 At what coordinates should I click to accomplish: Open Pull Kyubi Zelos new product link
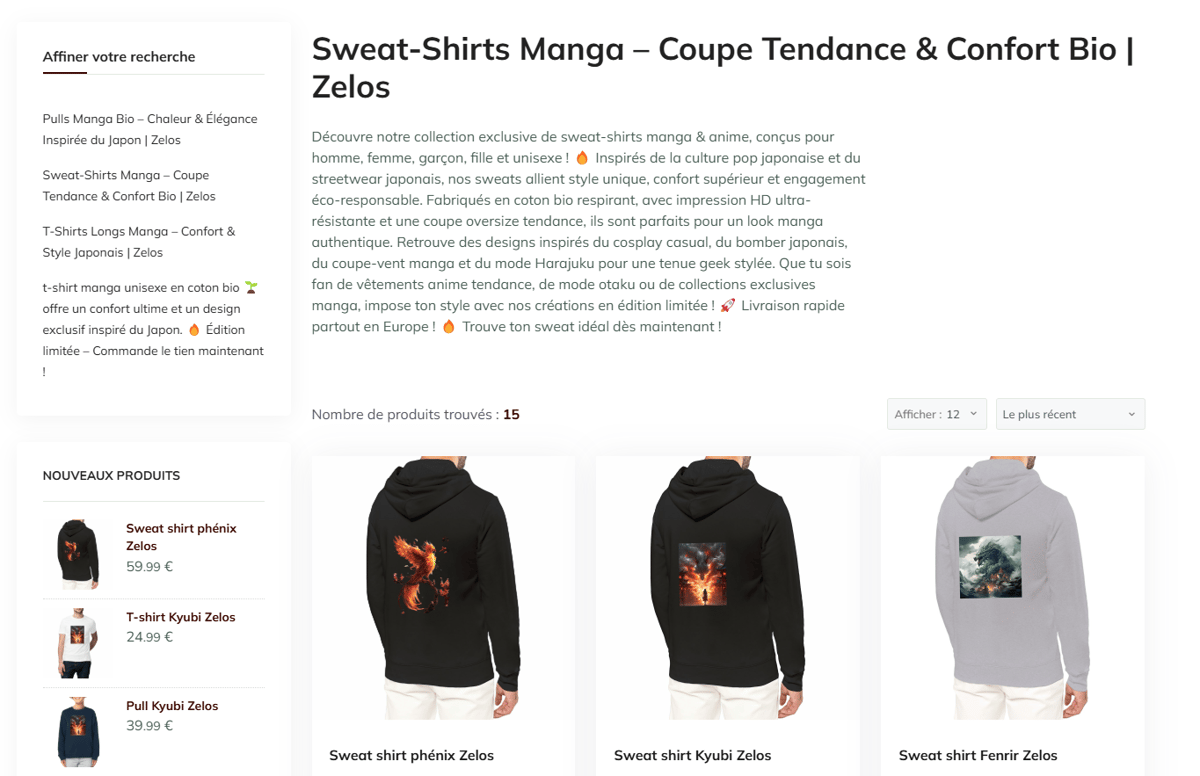[x=172, y=706]
